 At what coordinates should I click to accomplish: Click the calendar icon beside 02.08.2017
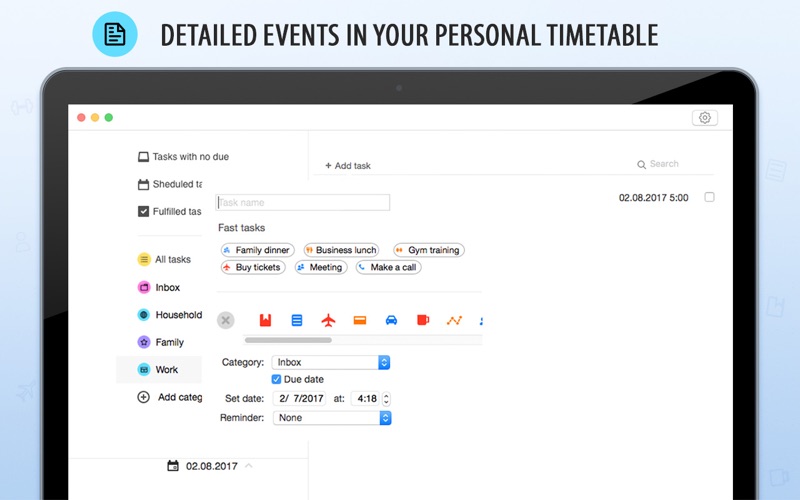173,466
